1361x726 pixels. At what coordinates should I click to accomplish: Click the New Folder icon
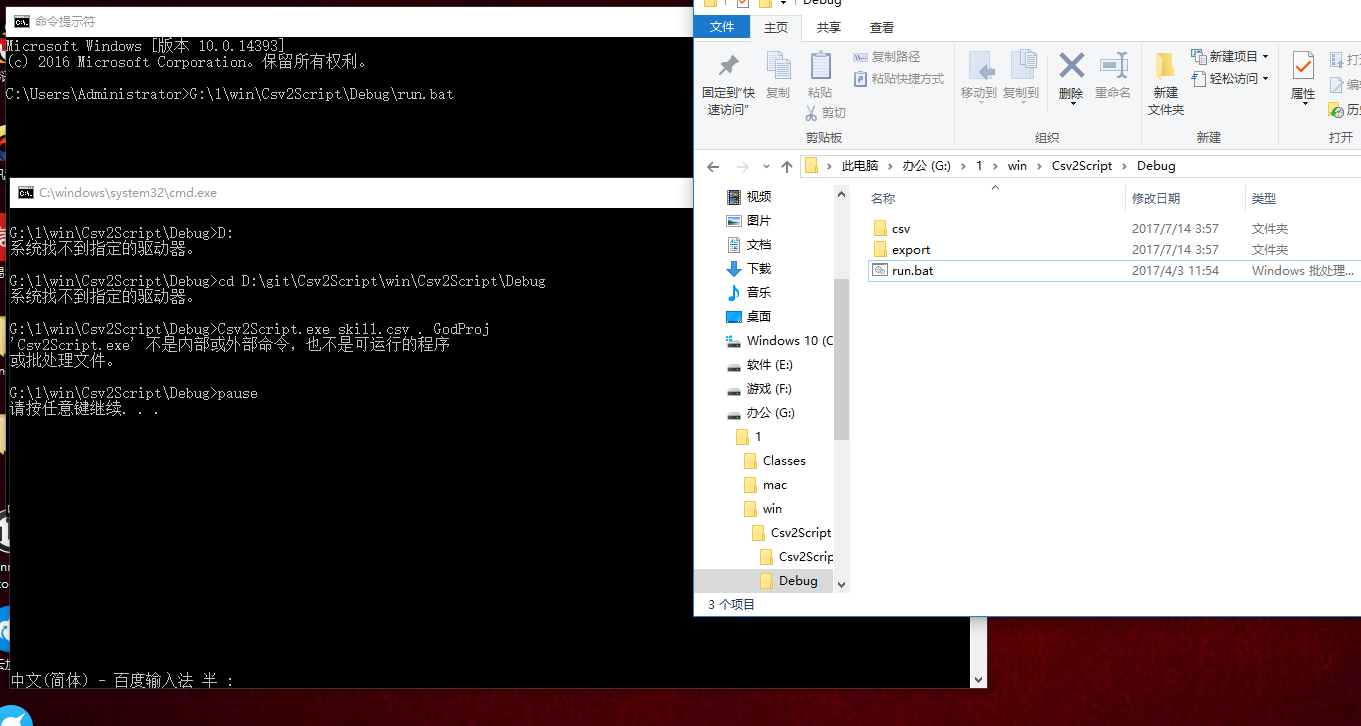click(x=1165, y=66)
